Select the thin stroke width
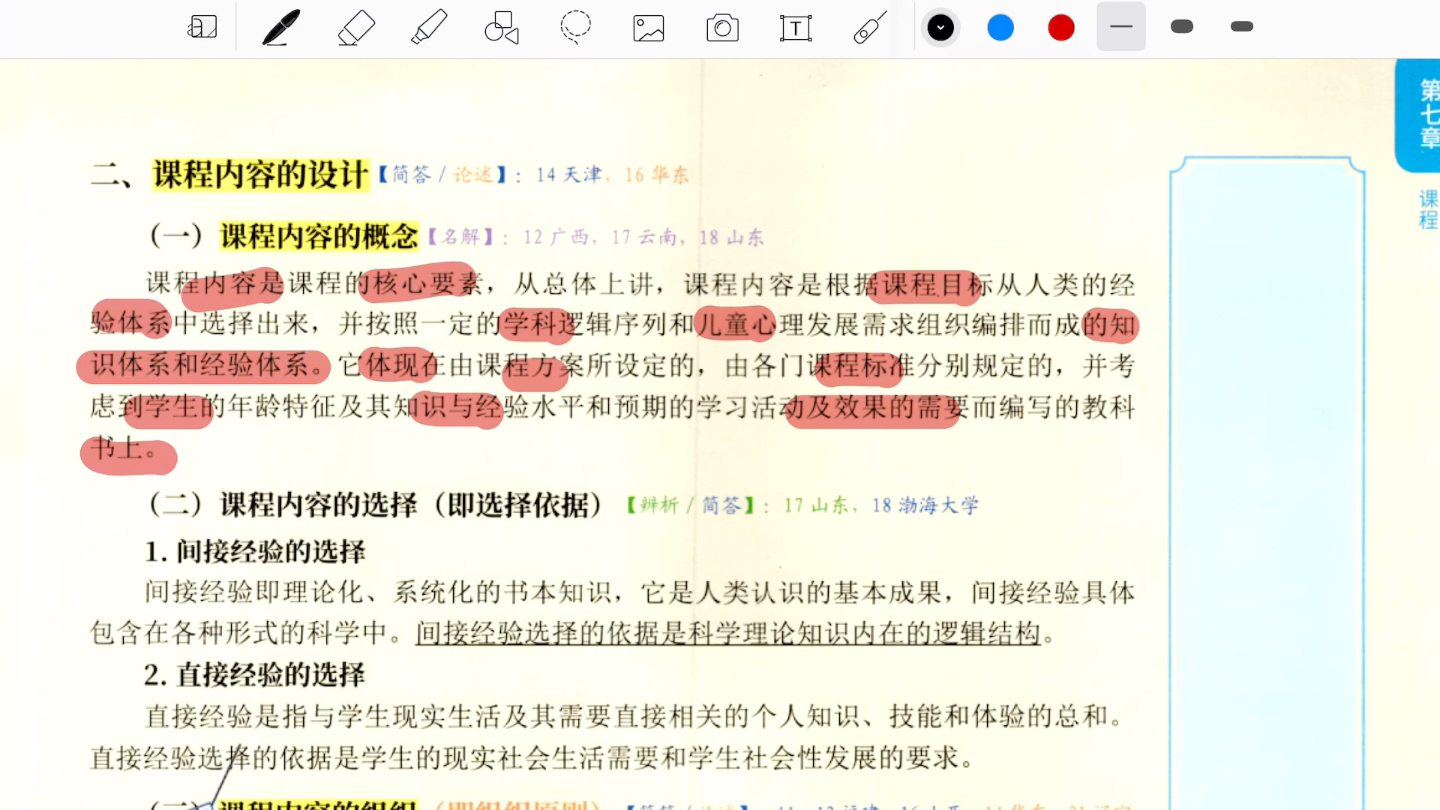Viewport: 1440px width, 810px height. pyautogui.click(x=1121, y=27)
